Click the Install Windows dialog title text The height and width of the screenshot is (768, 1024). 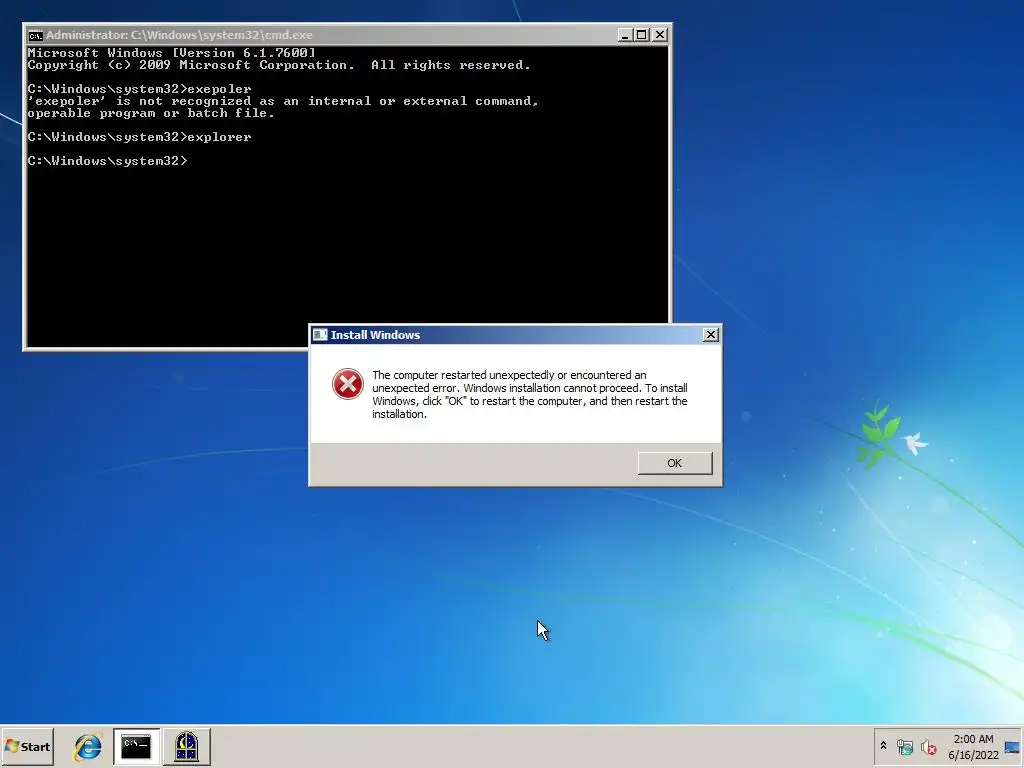[x=375, y=335]
